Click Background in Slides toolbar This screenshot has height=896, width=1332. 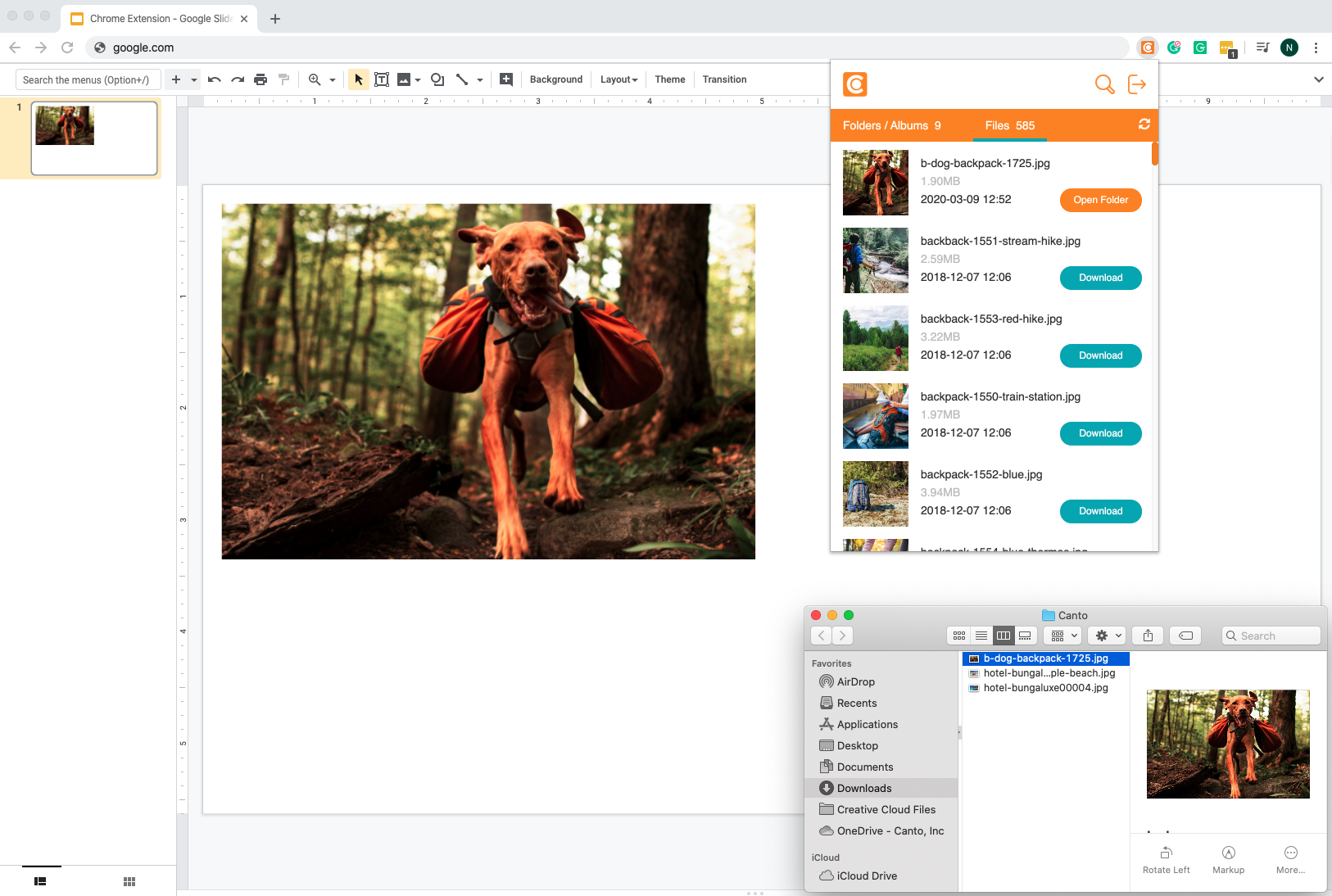coord(556,79)
